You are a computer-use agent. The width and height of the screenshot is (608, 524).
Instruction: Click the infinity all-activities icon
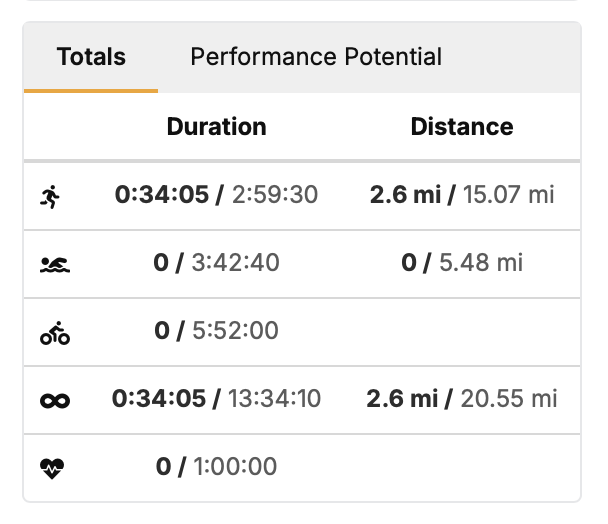click(x=55, y=401)
